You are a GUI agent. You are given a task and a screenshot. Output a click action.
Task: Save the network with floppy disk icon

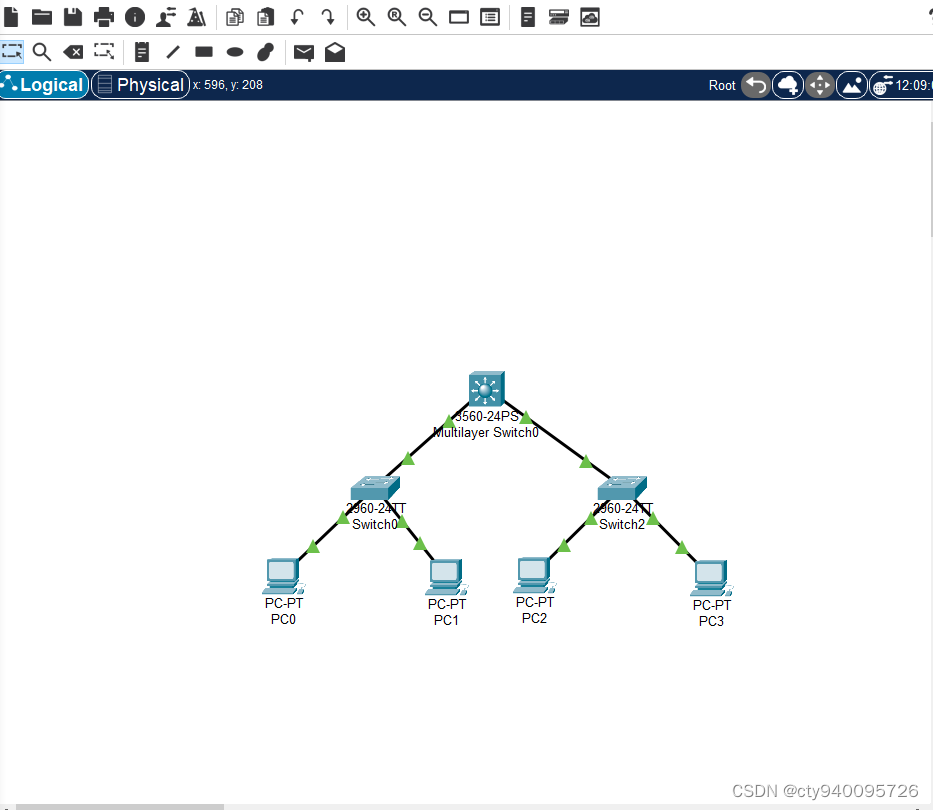click(73, 17)
